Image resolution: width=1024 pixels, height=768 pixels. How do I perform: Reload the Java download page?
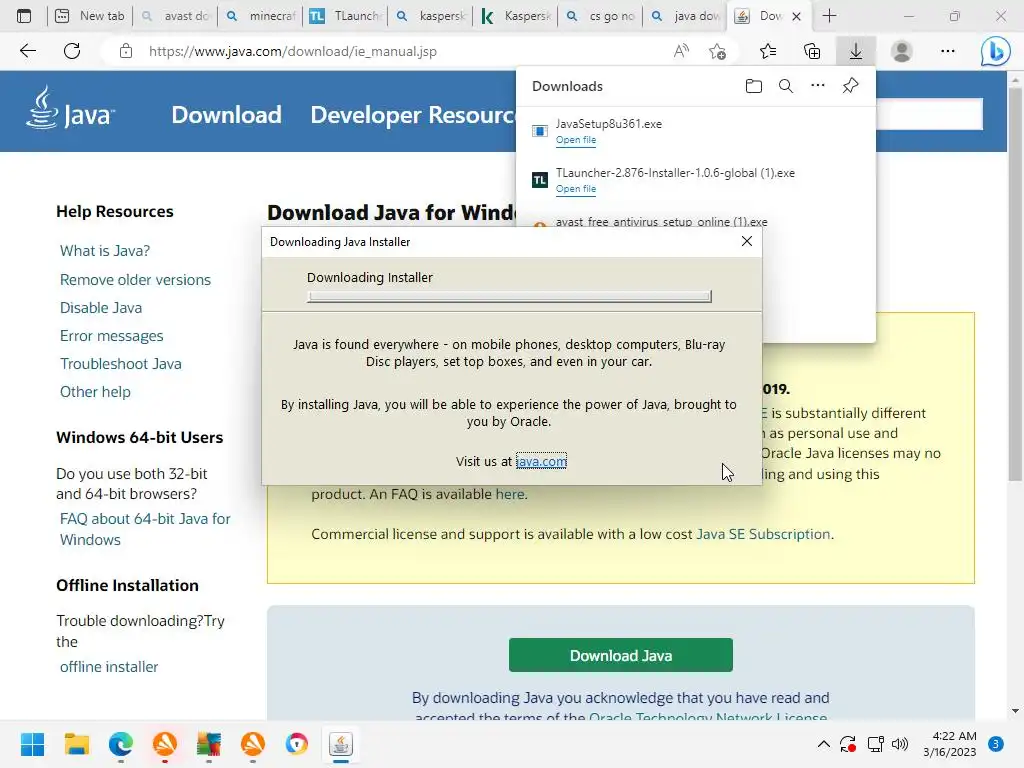click(x=72, y=51)
